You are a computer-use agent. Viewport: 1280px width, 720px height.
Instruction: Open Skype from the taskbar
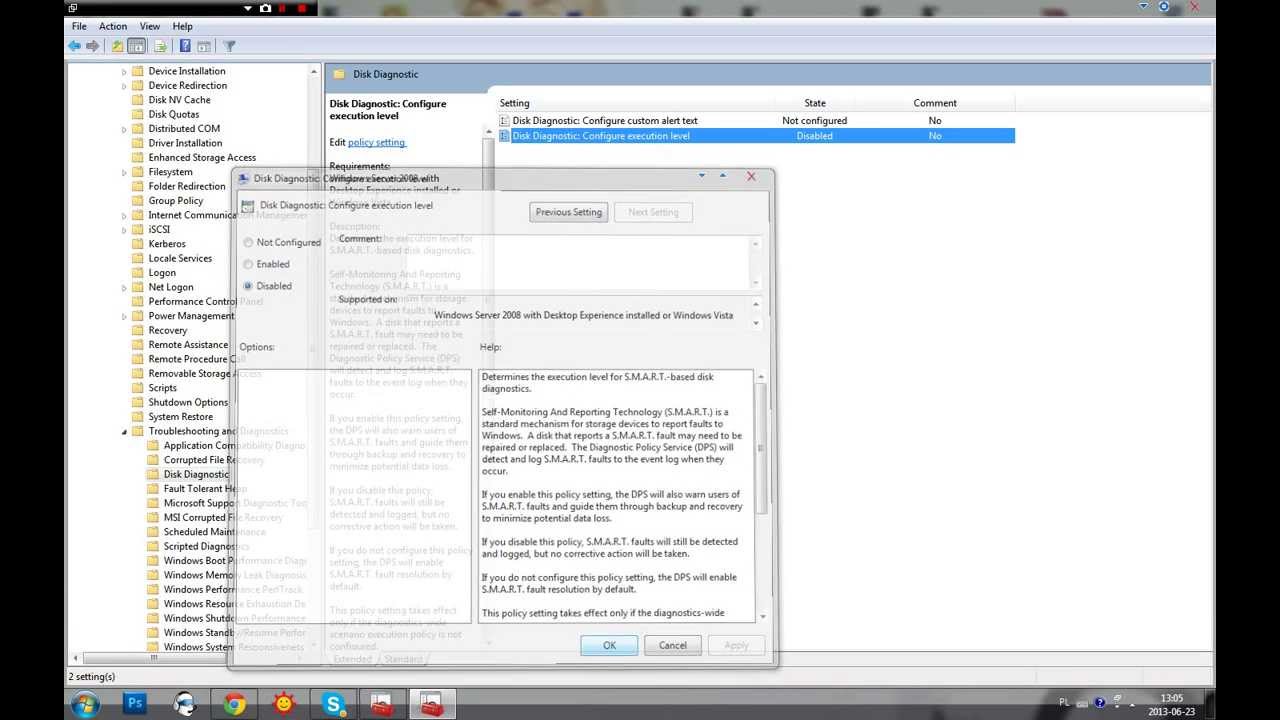point(334,704)
